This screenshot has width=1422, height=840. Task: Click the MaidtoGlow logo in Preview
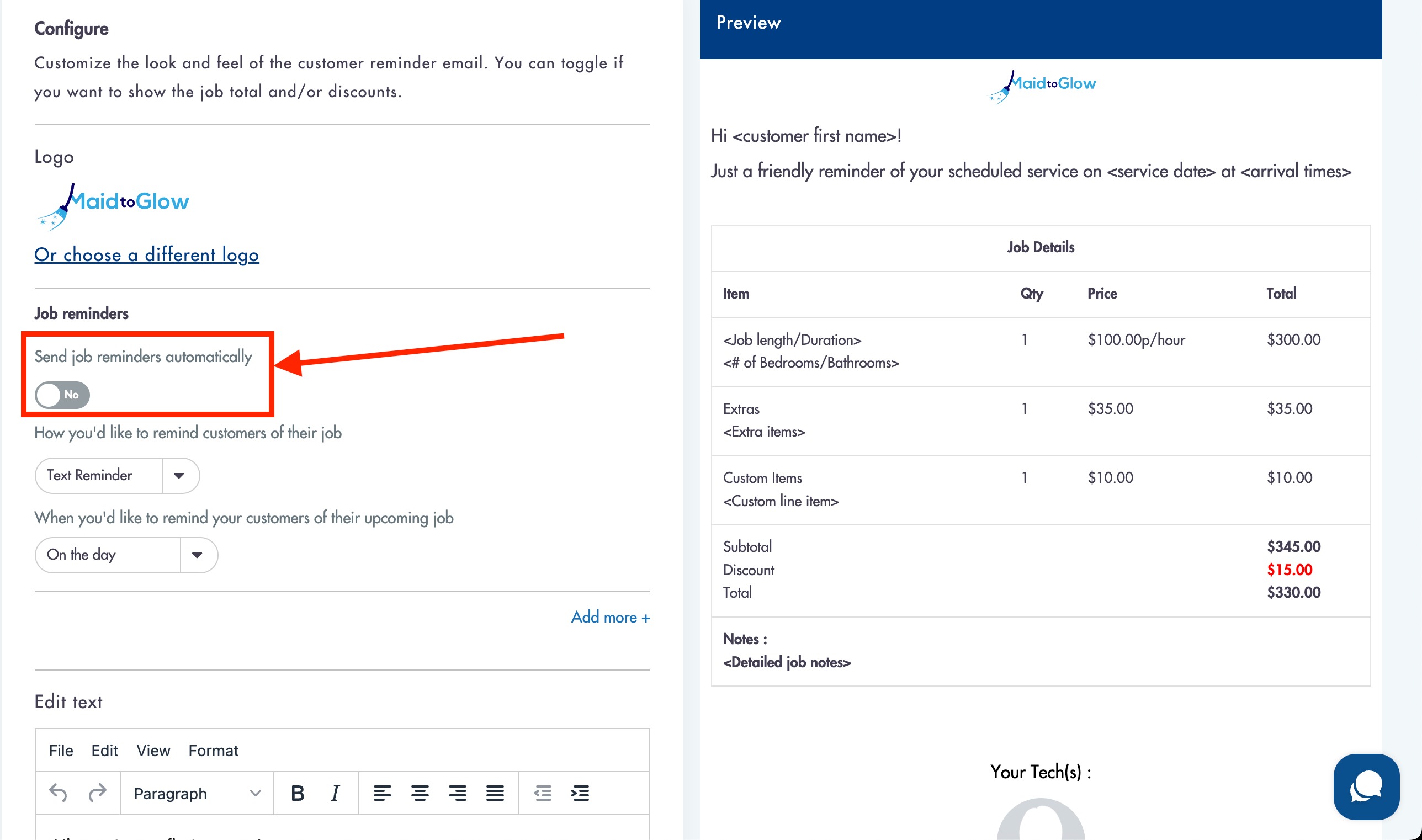pos(1042,87)
